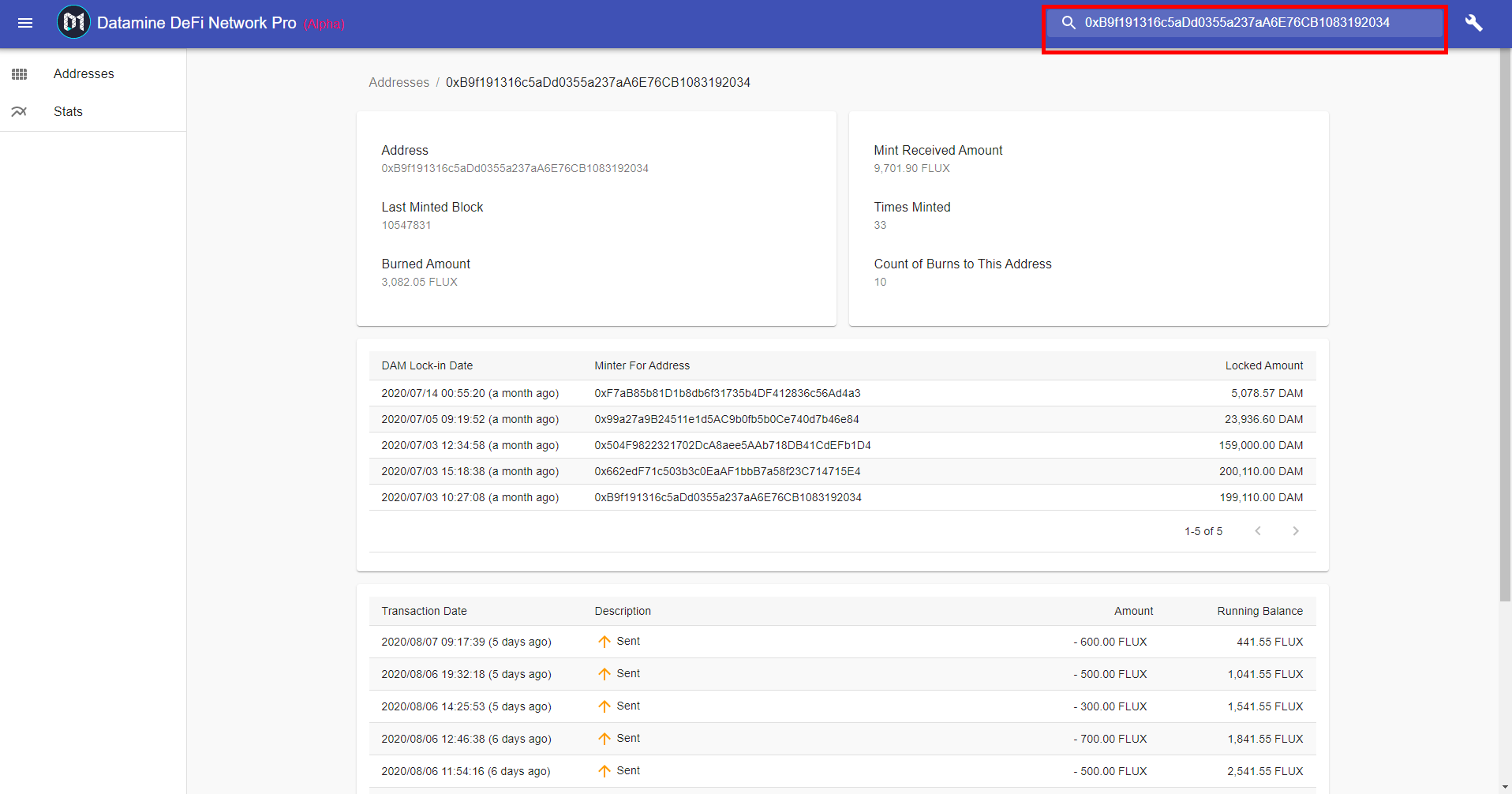Select minter address 0xF7aB85b81D1b8db6f31735b4DF412836c56Ad4a3
Image resolution: width=1512 pixels, height=794 pixels.
pyautogui.click(x=728, y=393)
